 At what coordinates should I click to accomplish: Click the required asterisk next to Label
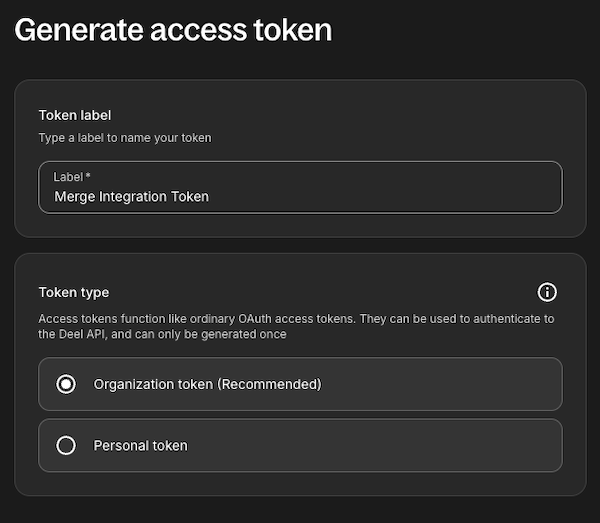click(x=88, y=176)
